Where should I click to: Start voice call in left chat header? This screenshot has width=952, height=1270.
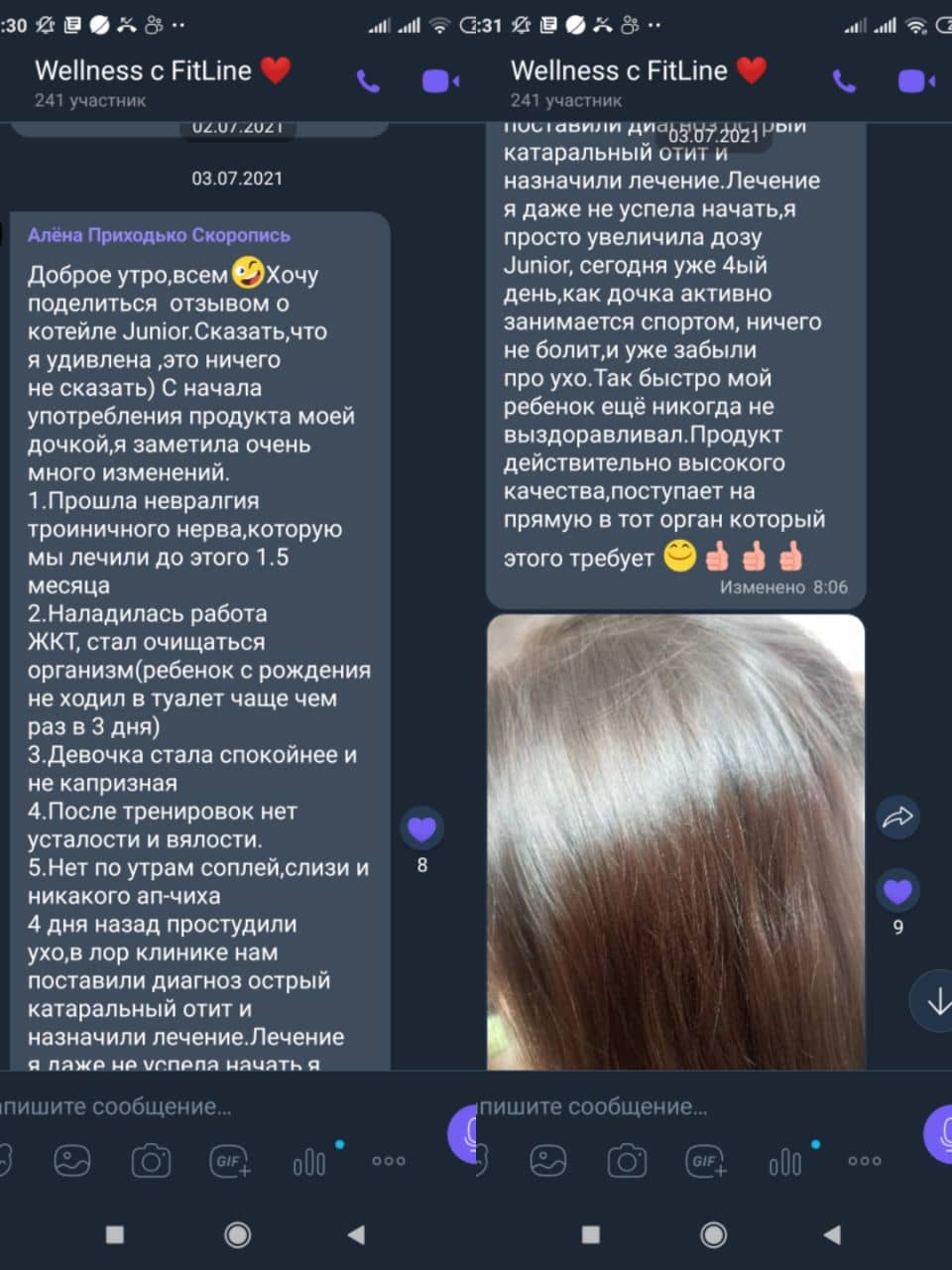(368, 81)
